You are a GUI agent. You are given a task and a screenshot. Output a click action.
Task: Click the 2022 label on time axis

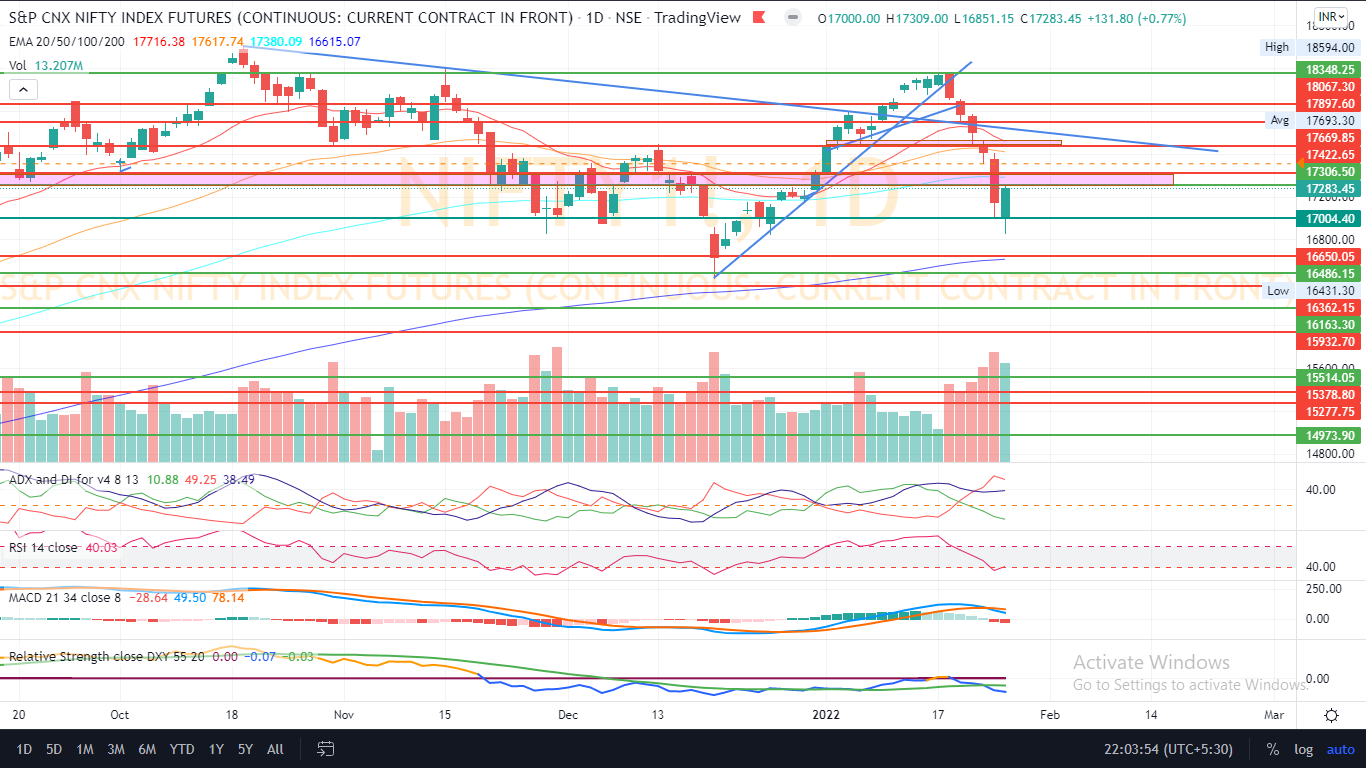(826, 715)
